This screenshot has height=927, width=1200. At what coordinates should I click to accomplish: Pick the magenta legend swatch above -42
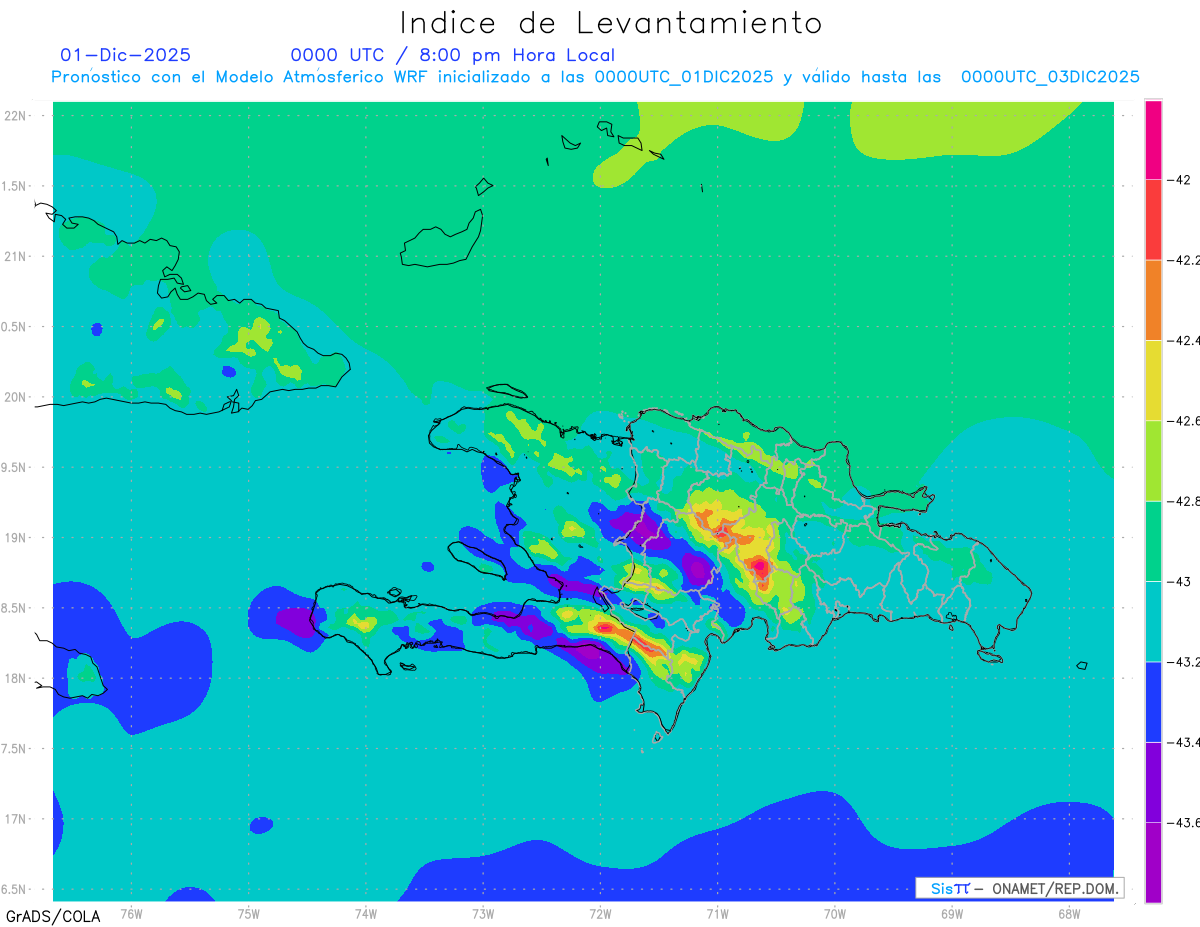pyautogui.click(x=1153, y=140)
